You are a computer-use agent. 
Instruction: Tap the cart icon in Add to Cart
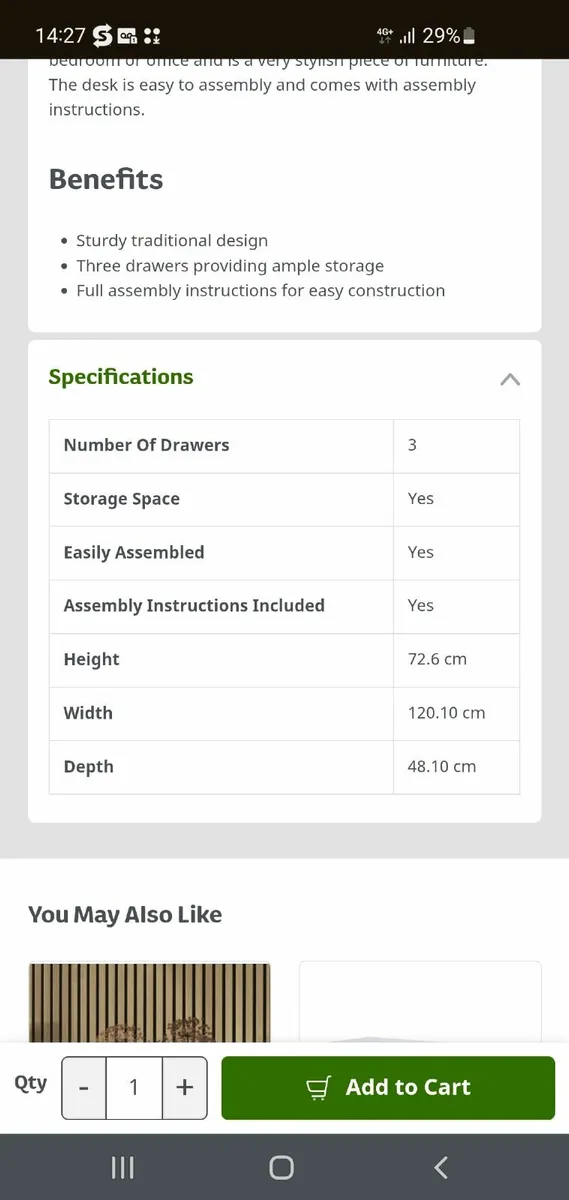tap(319, 1088)
